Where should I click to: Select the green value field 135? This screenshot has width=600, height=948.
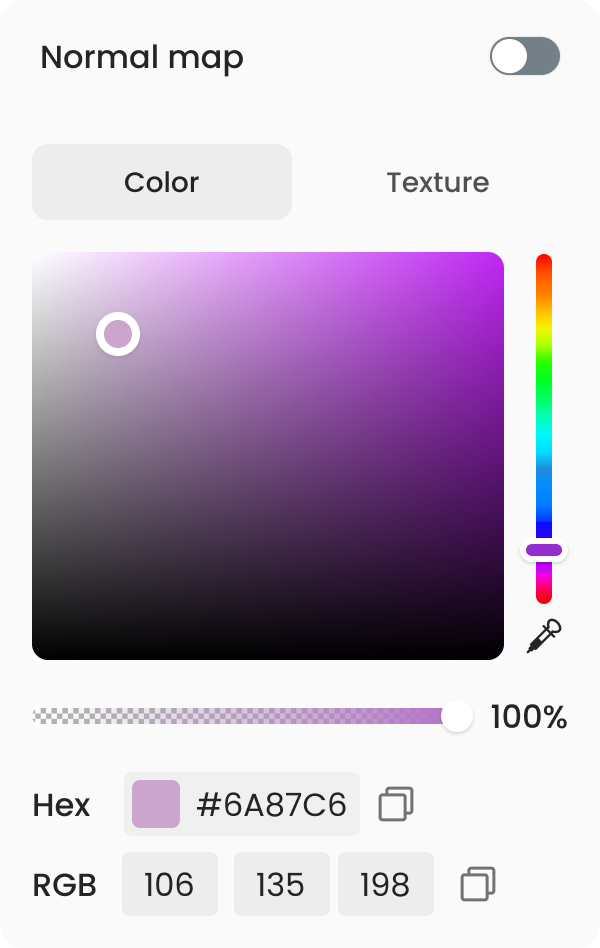pos(281,884)
